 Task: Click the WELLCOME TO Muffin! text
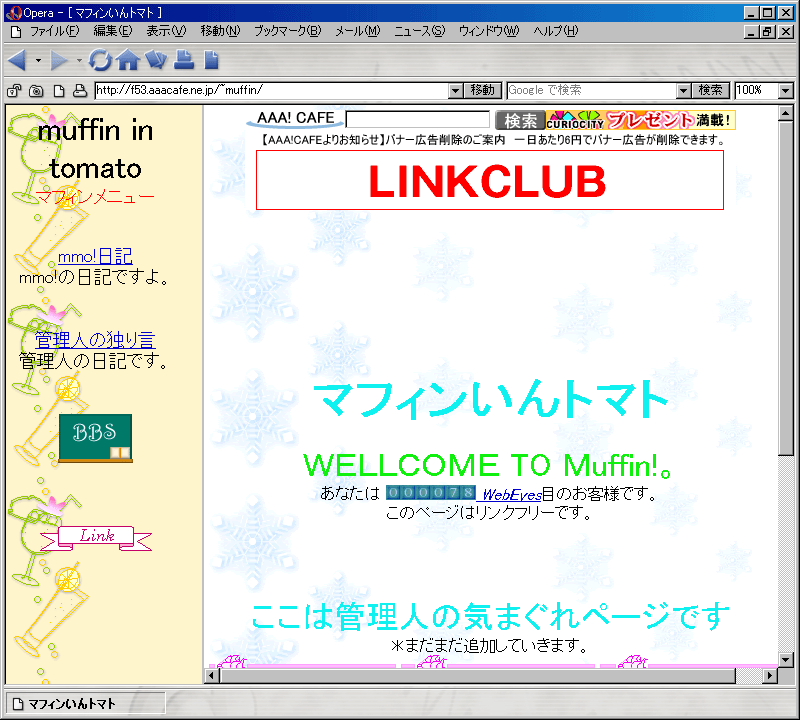(488, 466)
